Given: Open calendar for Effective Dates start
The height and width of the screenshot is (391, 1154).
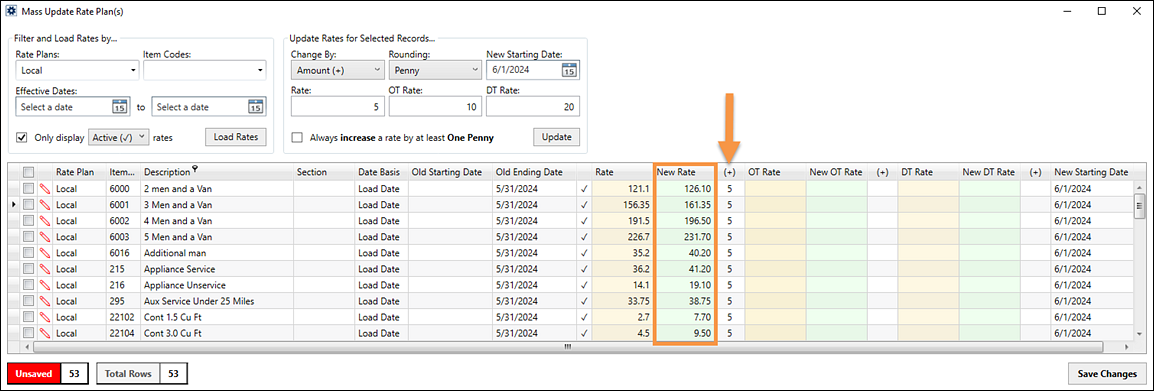Looking at the screenshot, I should [x=119, y=108].
